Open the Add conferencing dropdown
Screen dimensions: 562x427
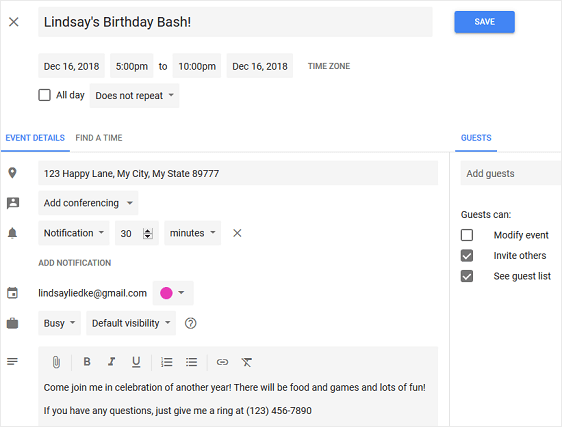(88, 203)
